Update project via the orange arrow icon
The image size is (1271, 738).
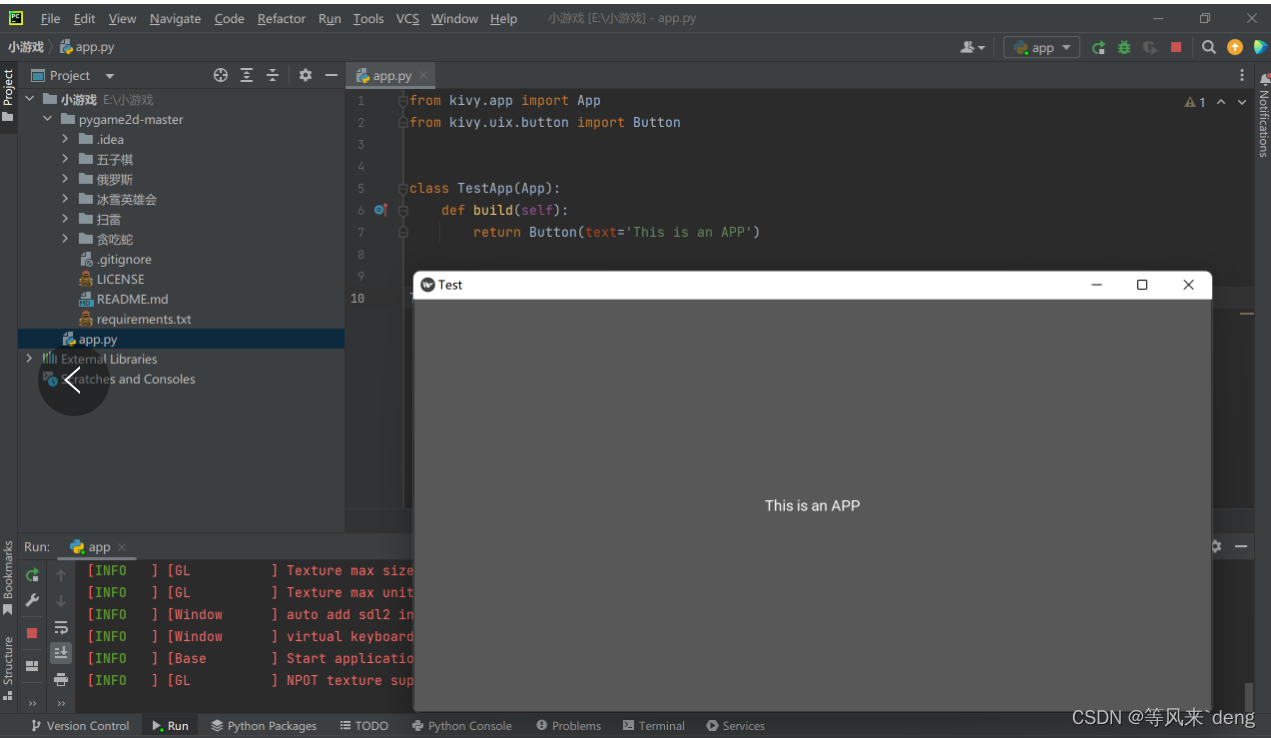coord(1233,47)
